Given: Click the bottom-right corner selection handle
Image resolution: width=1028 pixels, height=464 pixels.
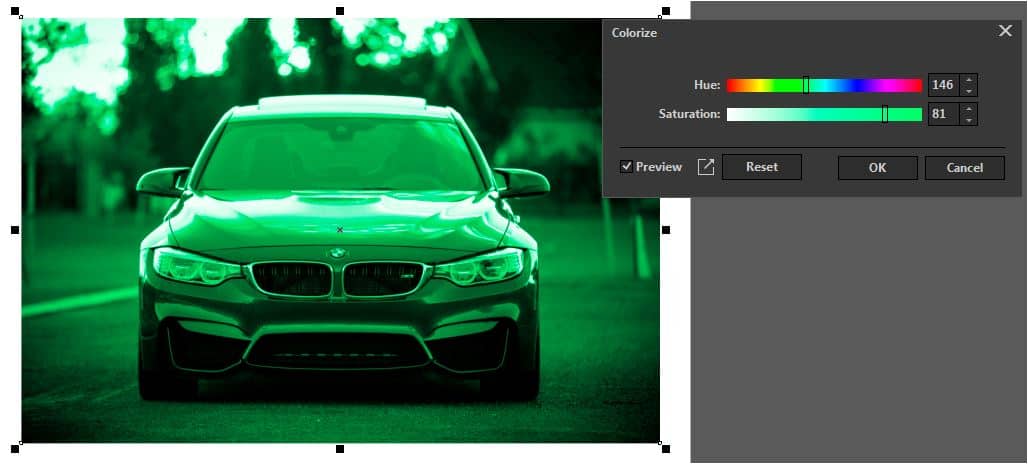Looking at the screenshot, I should pos(665,449).
